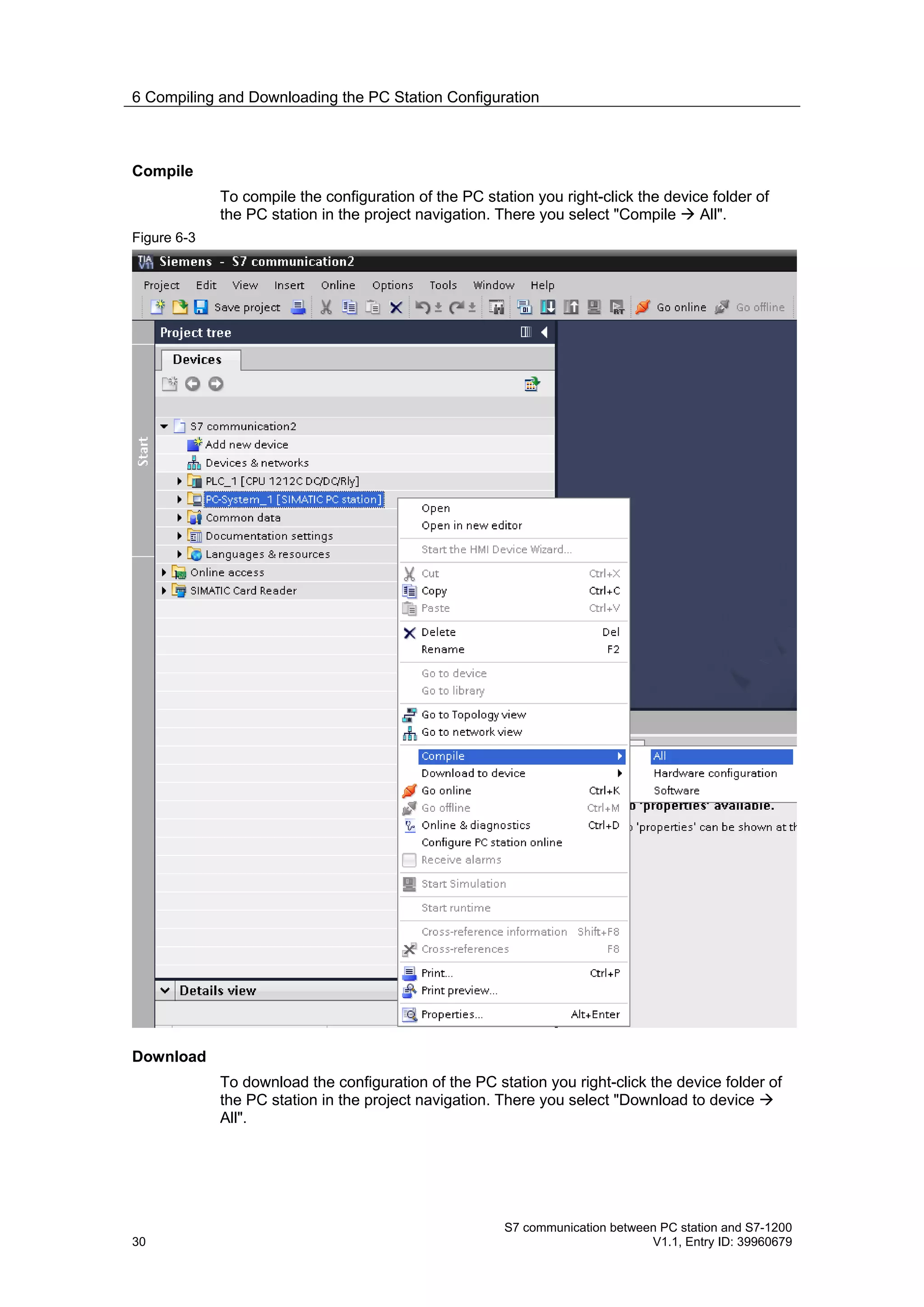
Task: Open the Tools menu
Action: [443, 285]
